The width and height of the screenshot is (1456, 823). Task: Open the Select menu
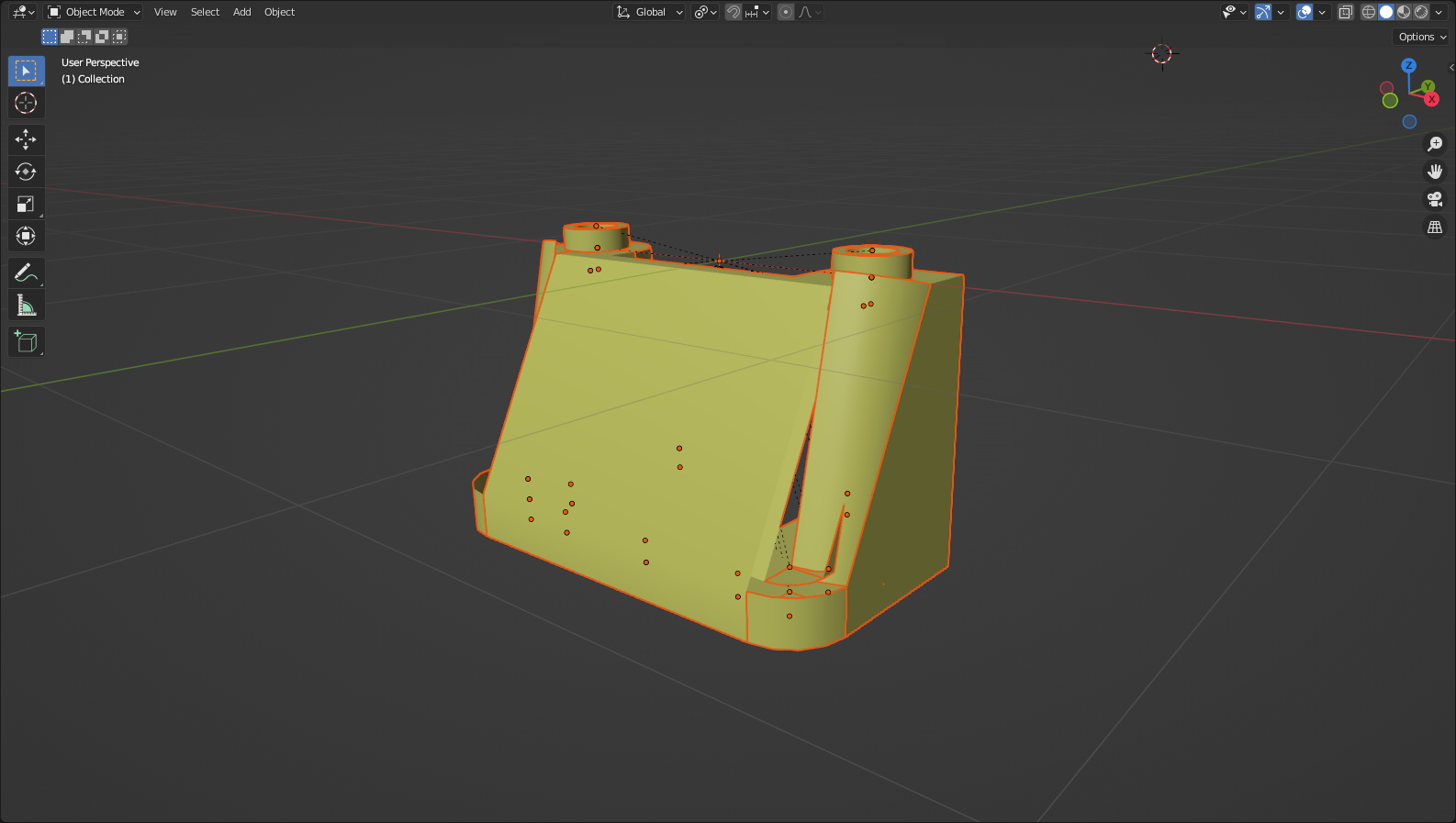pyautogui.click(x=205, y=12)
